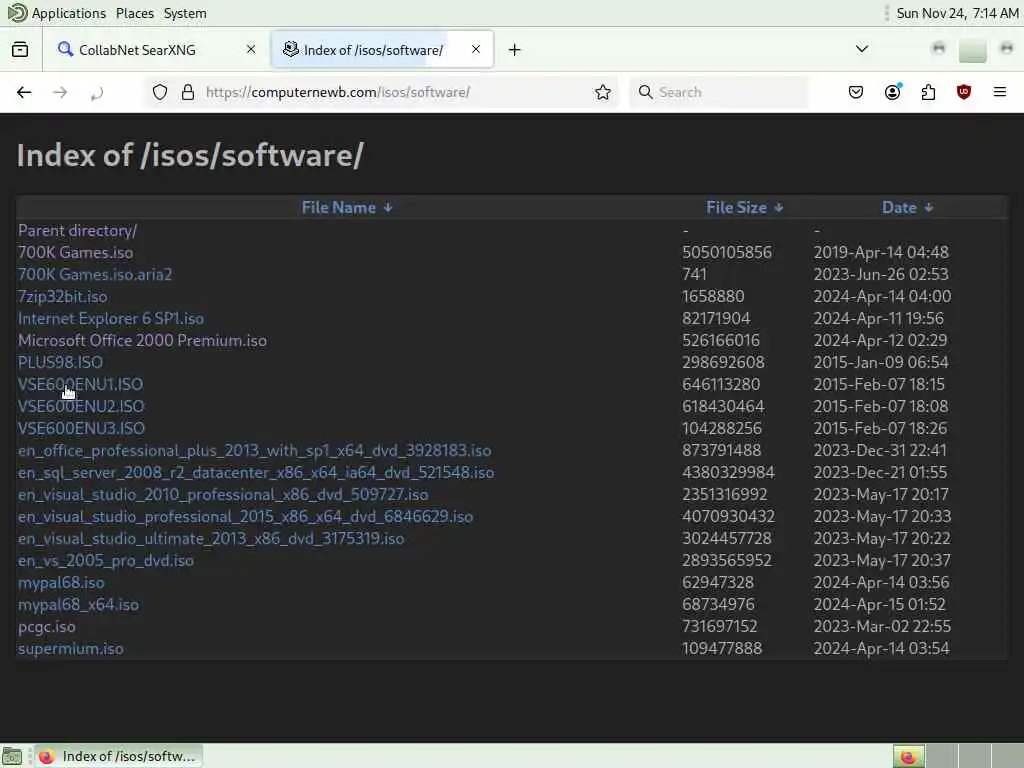Reload the current page
Viewport: 1024px width, 768px height.
pyautogui.click(x=97, y=93)
